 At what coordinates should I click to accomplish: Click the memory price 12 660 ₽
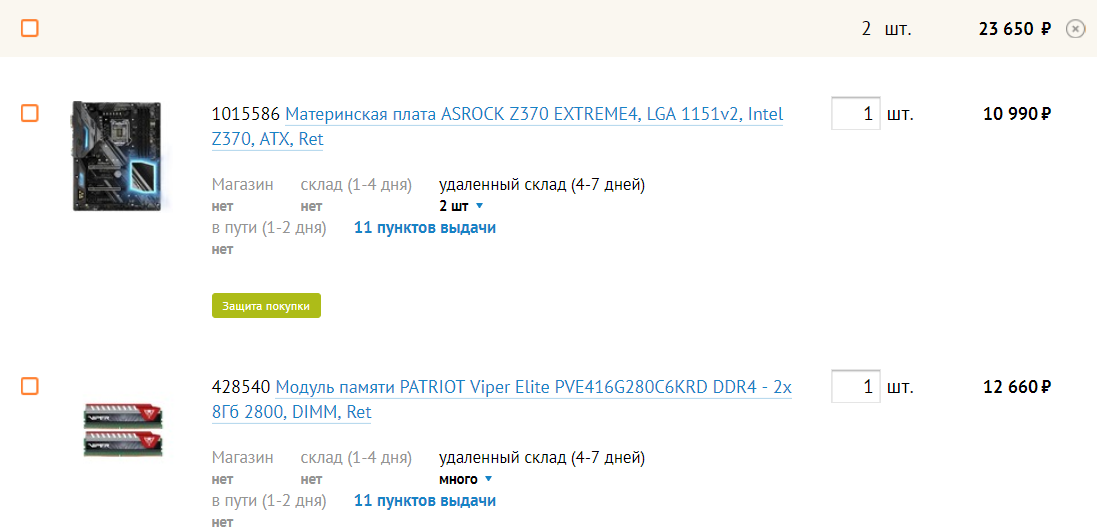pyautogui.click(x=1016, y=387)
